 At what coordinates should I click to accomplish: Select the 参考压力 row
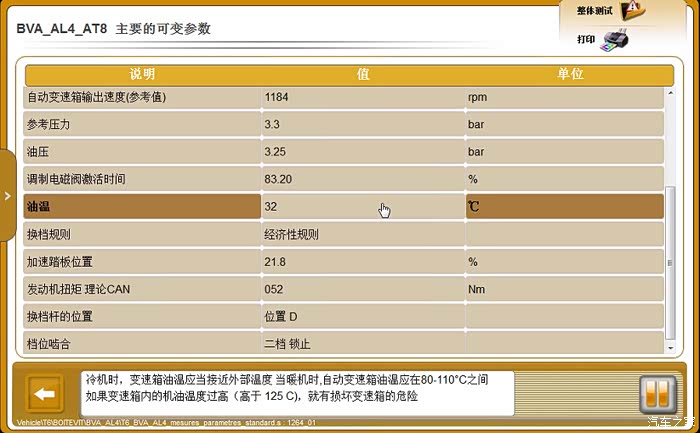pos(142,124)
